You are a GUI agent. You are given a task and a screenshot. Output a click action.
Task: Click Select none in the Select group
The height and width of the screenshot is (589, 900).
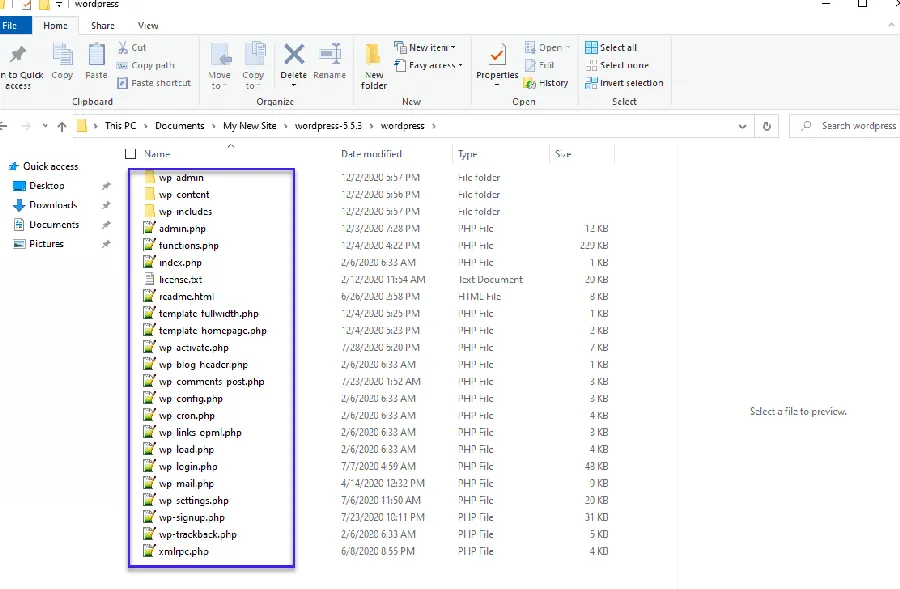617,65
